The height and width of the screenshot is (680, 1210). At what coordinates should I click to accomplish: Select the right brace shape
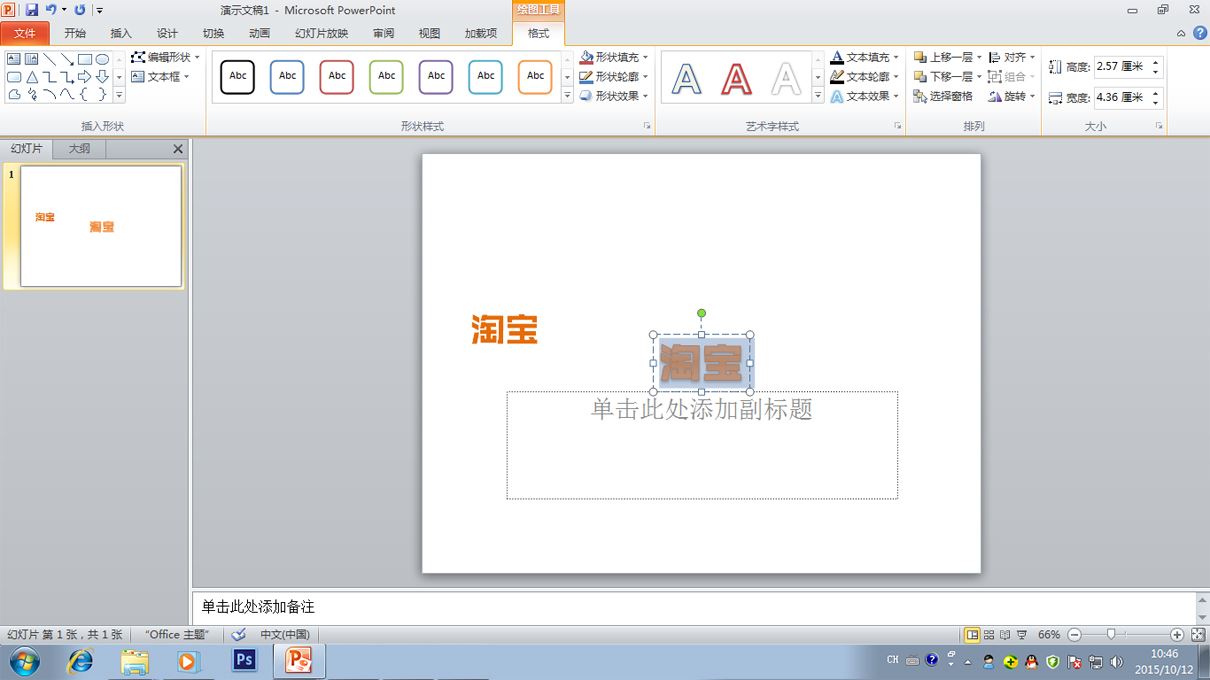pos(102,95)
